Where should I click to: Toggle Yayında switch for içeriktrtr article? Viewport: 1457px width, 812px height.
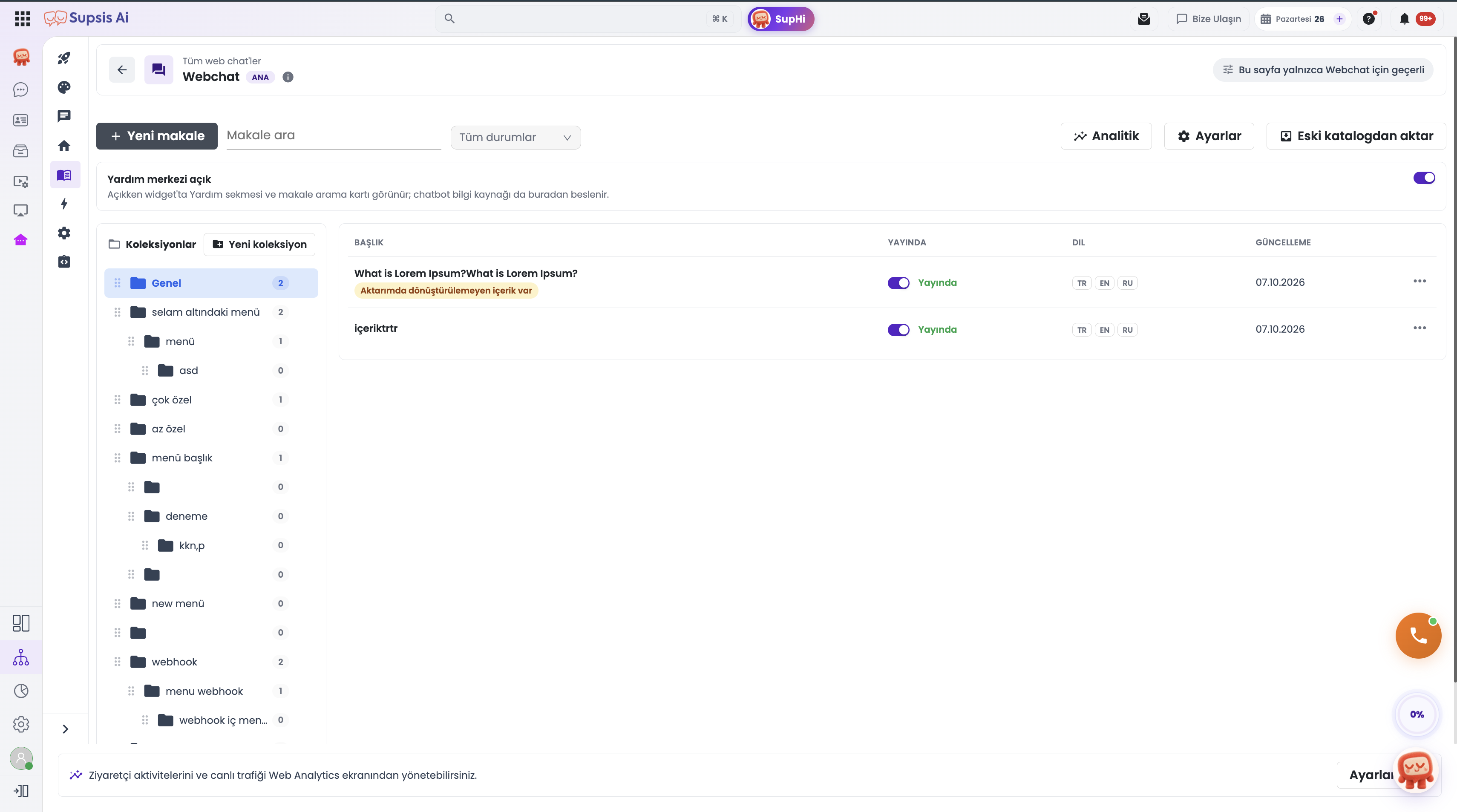[898, 330]
